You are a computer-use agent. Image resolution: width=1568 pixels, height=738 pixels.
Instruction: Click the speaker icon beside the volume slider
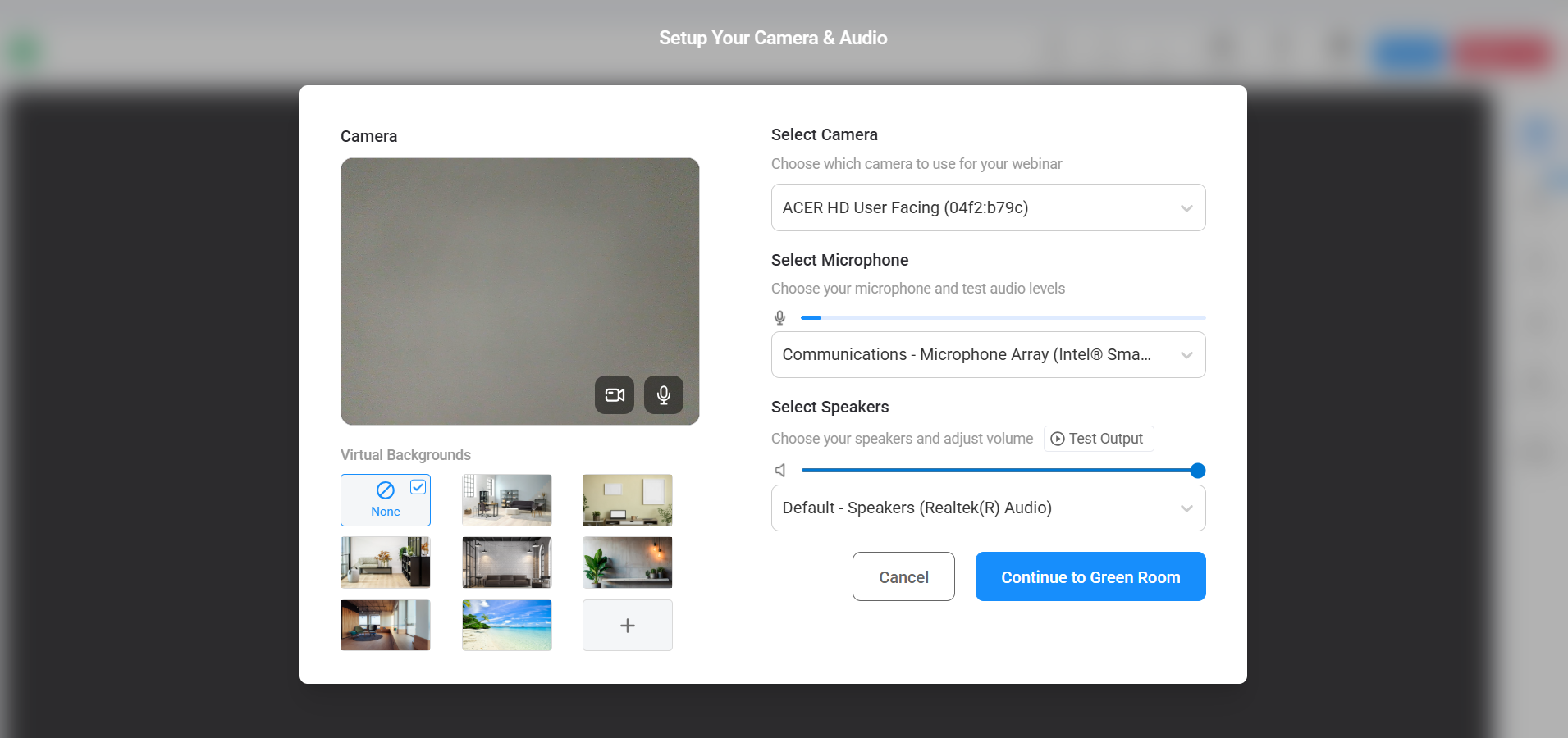coord(779,470)
